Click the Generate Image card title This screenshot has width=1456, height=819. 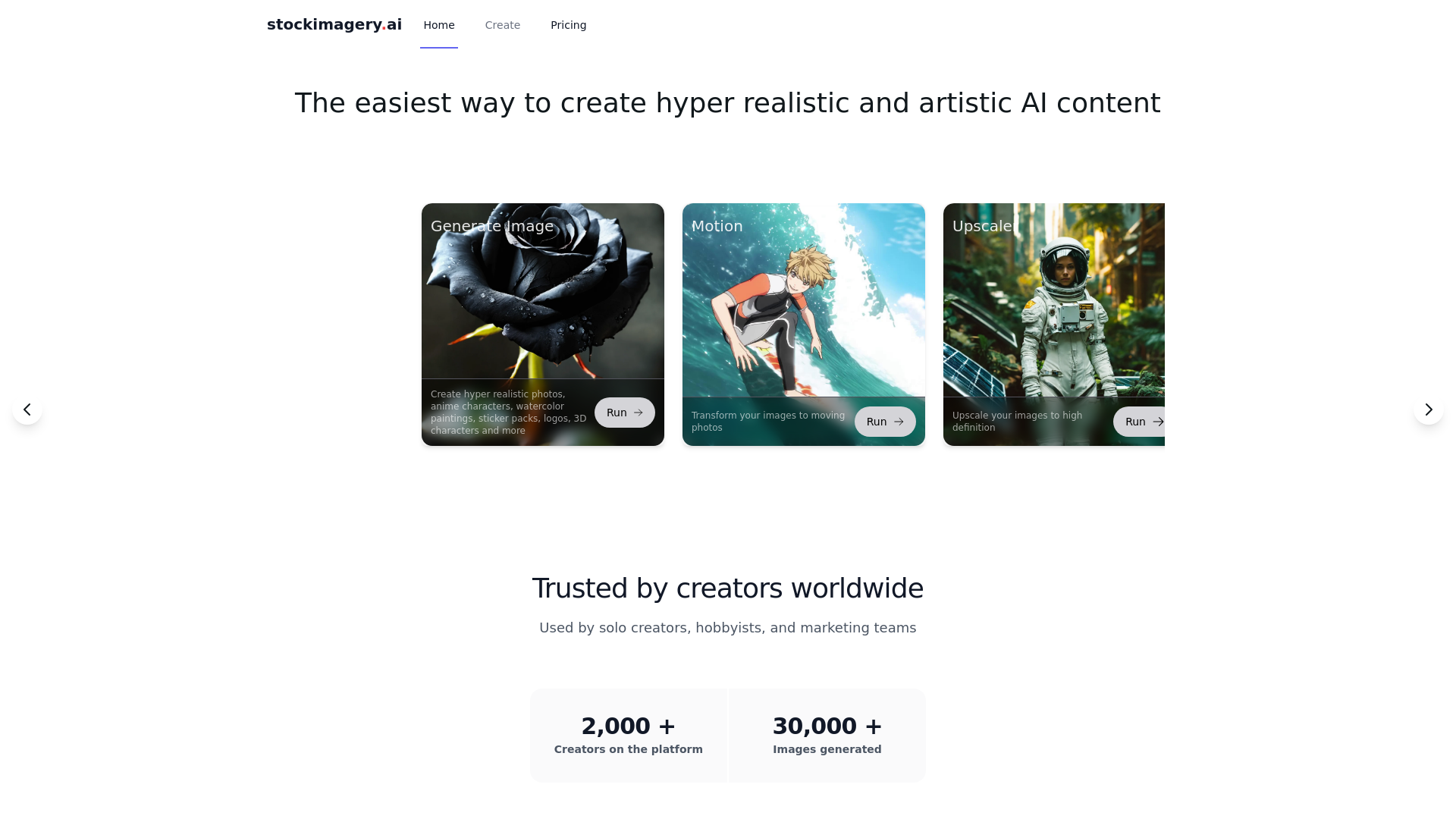pos(492,226)
